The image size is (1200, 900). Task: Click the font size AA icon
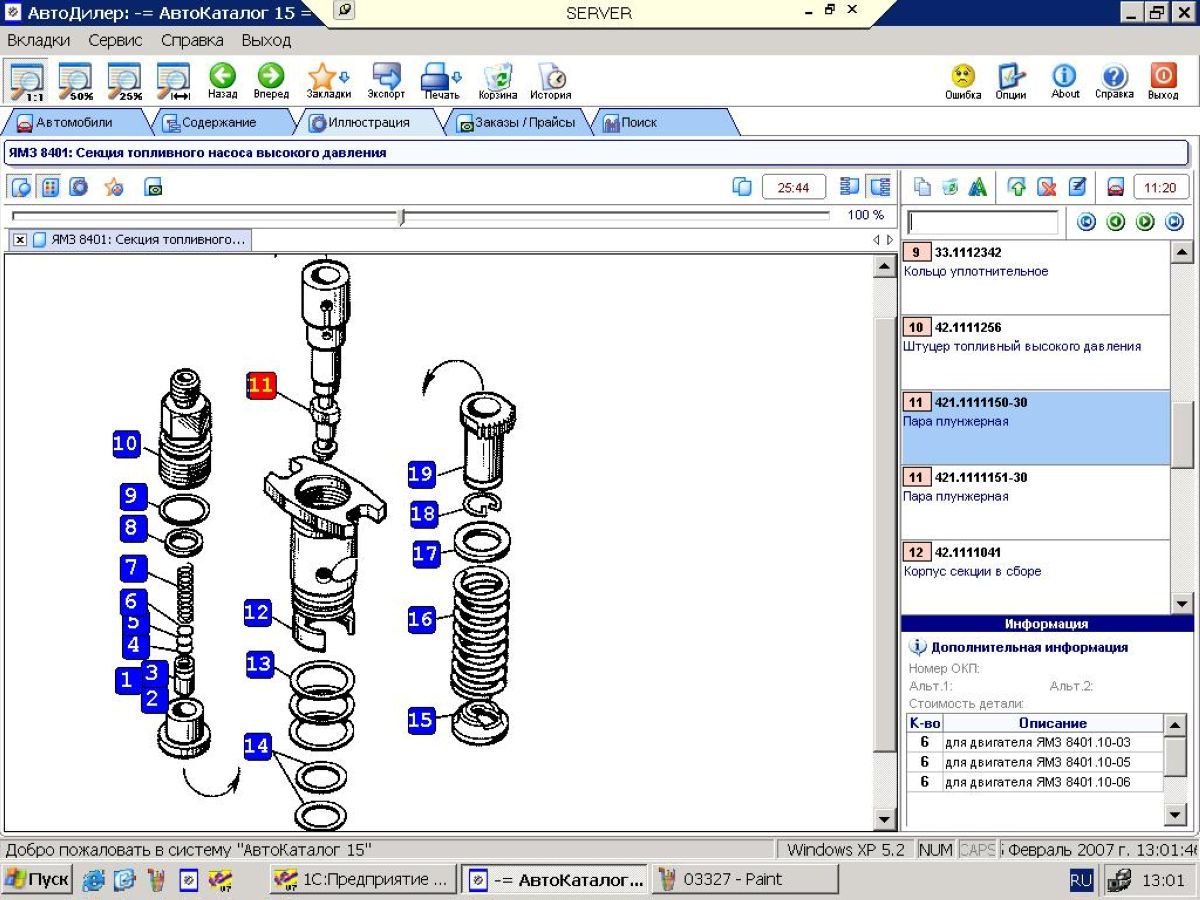[x=978, y=187]
